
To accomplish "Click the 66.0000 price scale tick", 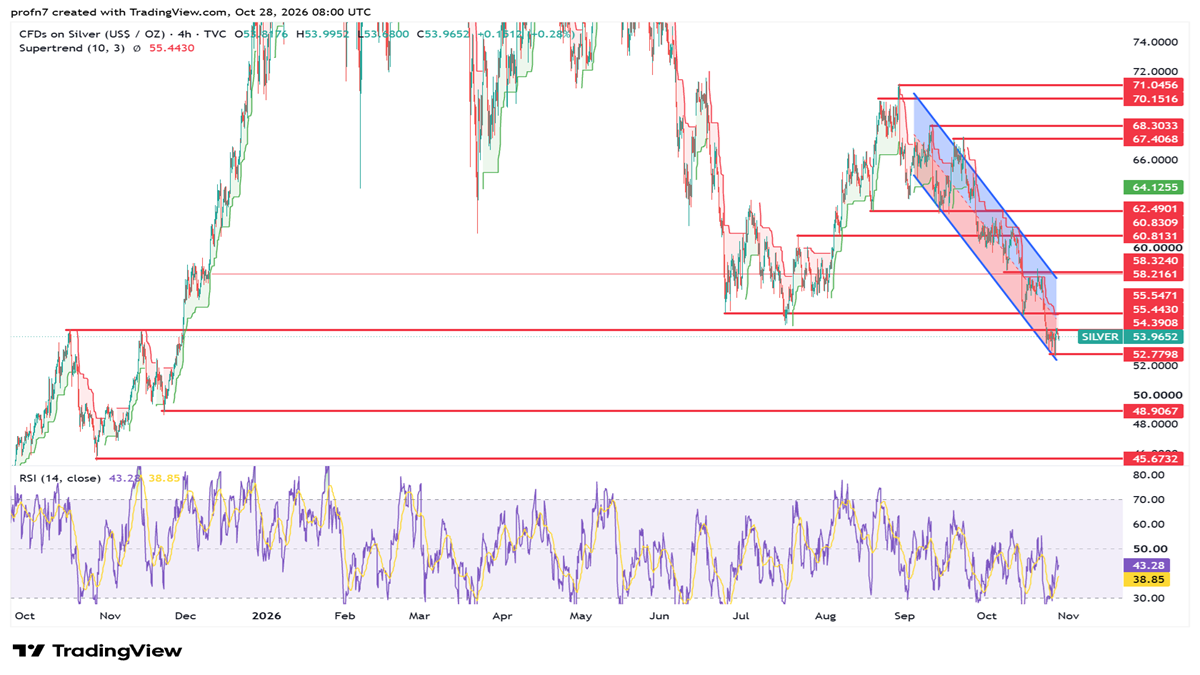I will click(x=1156, y=160).
